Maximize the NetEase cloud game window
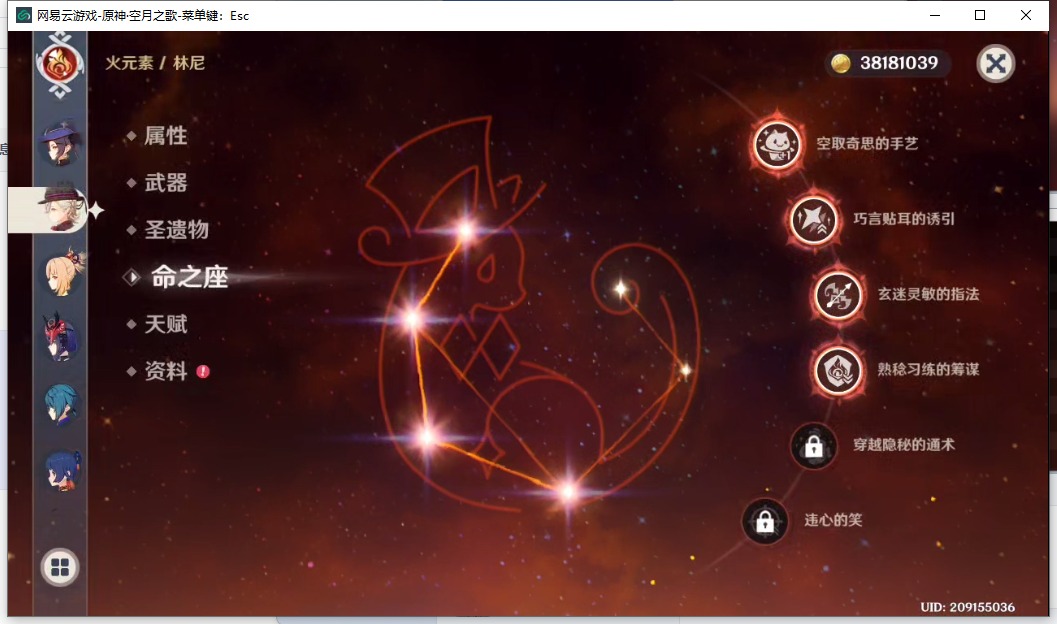1057x624 pixels. [x=980, y=15]
